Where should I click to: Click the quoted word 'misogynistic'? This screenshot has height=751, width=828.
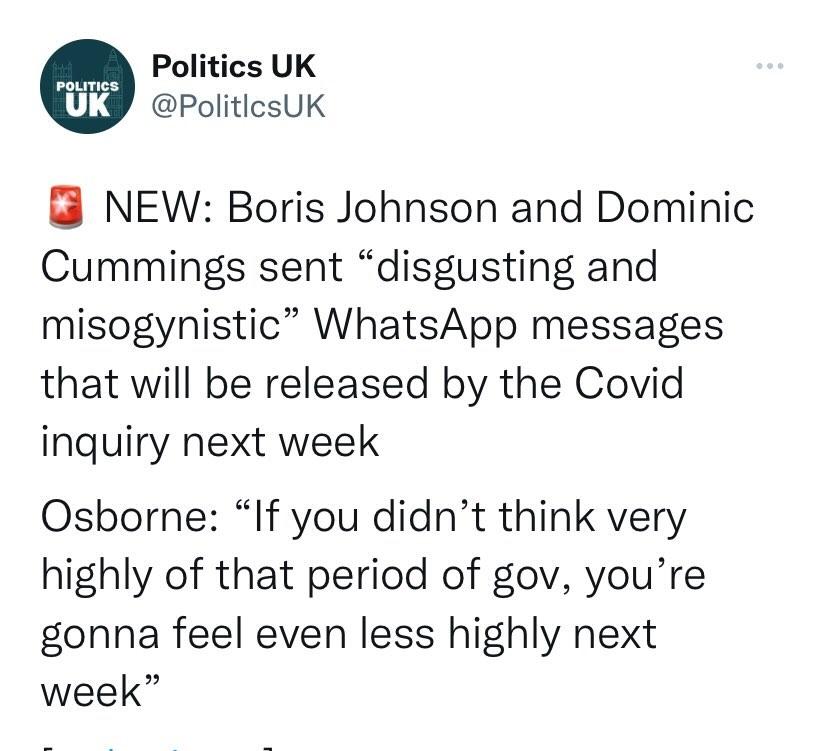coord(161,327)
